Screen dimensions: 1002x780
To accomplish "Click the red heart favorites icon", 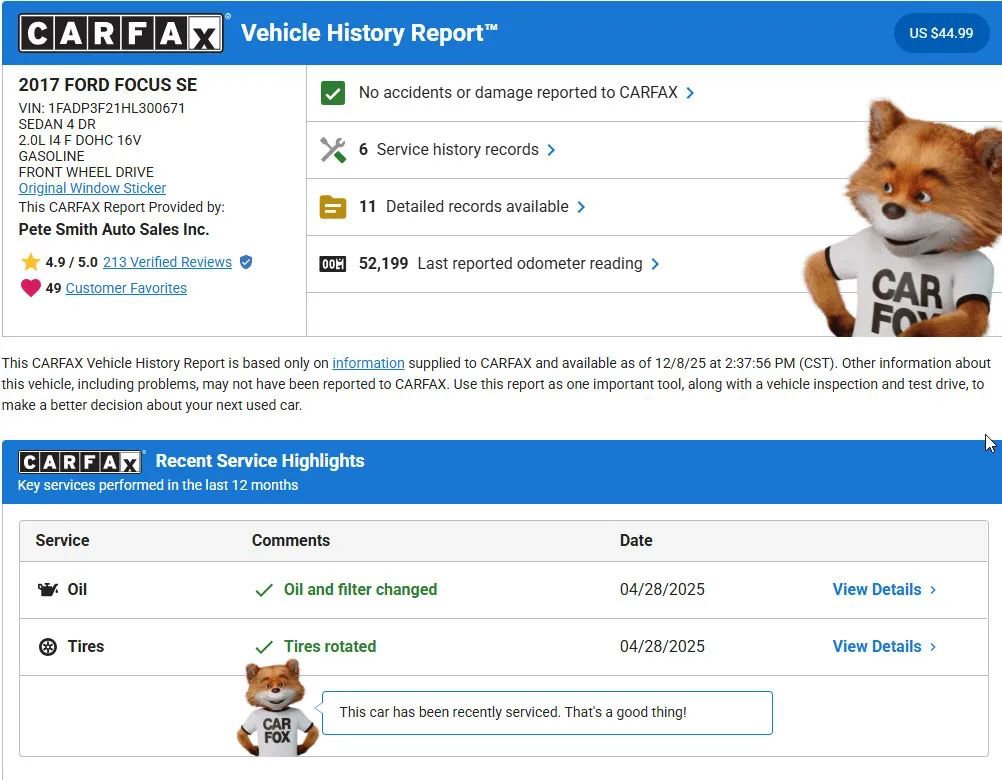I will (x=29, y=287).
